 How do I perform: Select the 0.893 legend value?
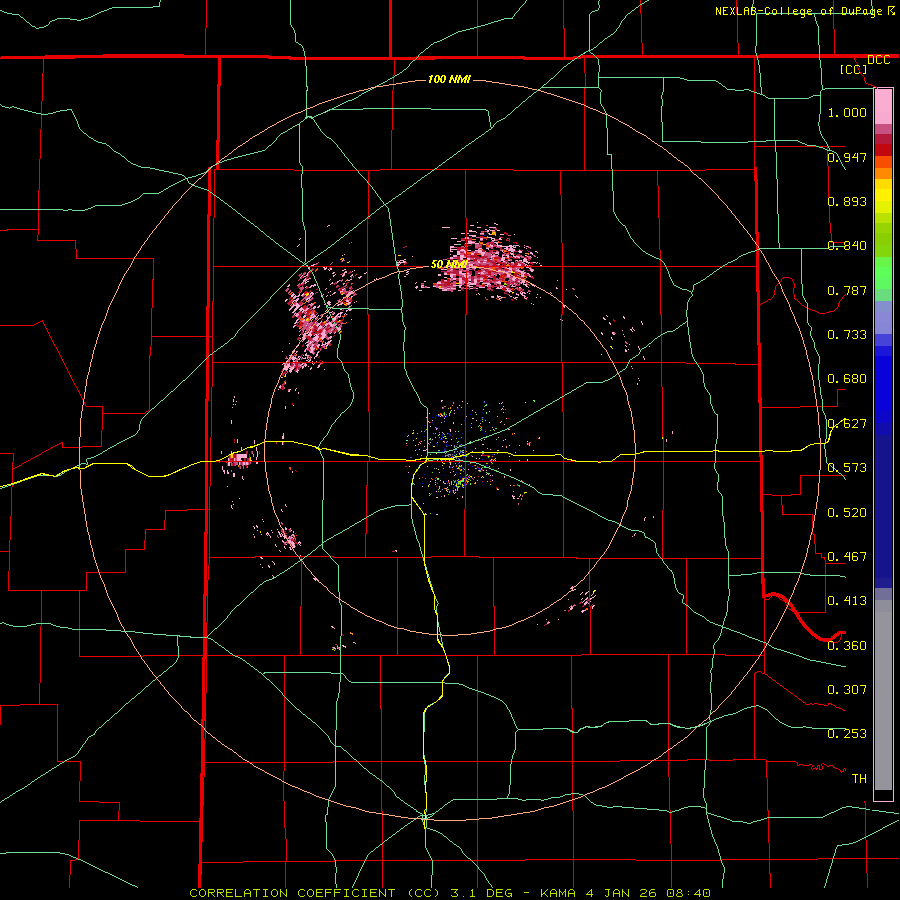[847, 201]
